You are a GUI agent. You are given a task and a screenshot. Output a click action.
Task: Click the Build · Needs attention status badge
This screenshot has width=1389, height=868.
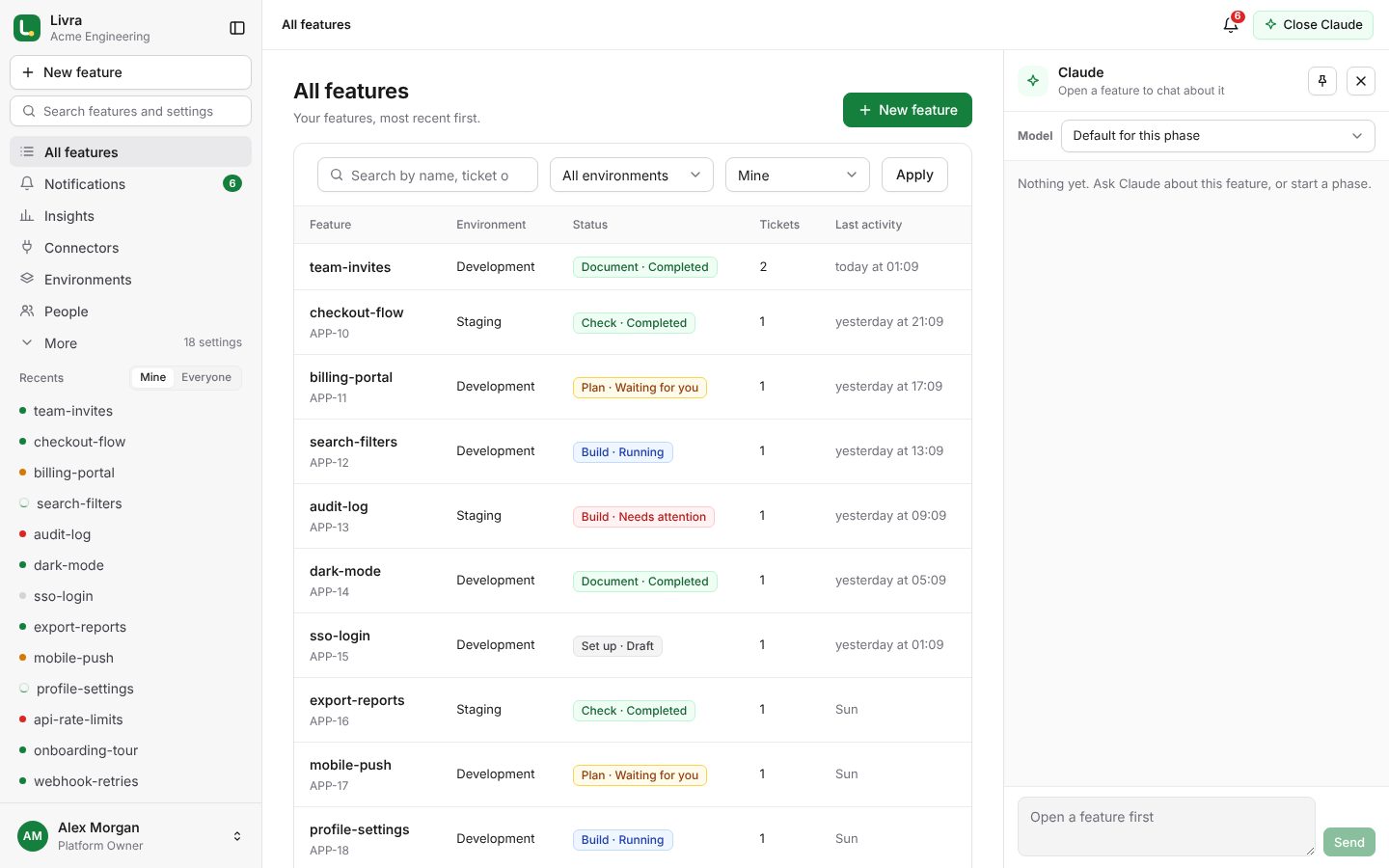643,517
